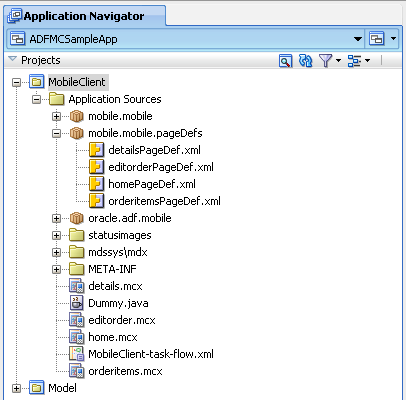Click the META-INF folder icon
The height and width of the screenshot is (400, 406).
[x=76, y=269]
